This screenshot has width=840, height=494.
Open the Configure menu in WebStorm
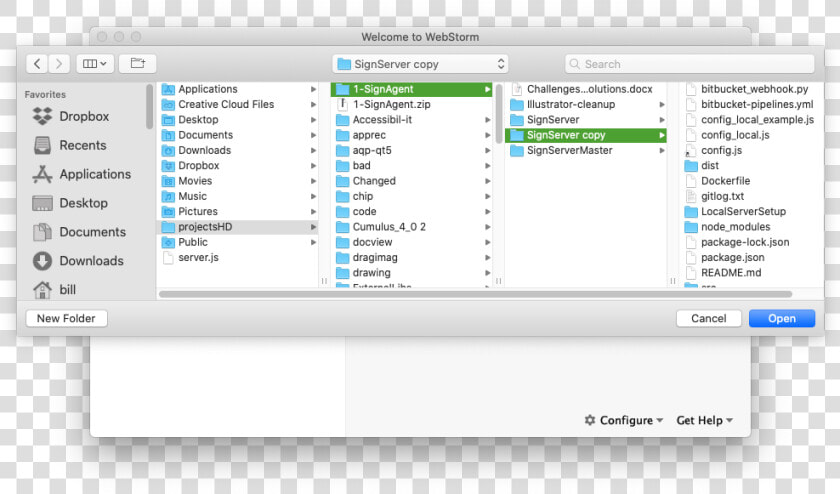pyautogui.click(x=624, y=421)
